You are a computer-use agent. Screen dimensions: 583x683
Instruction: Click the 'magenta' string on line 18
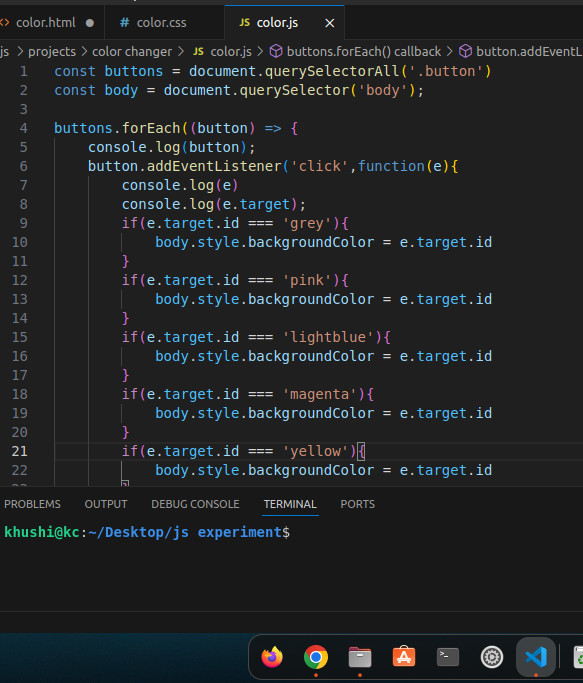pos(319,395)
